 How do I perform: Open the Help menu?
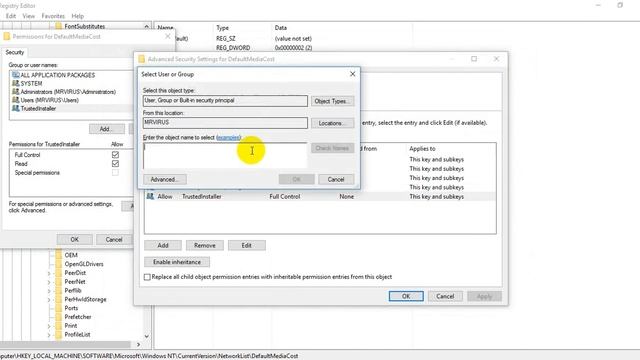(x=78, y=16)
